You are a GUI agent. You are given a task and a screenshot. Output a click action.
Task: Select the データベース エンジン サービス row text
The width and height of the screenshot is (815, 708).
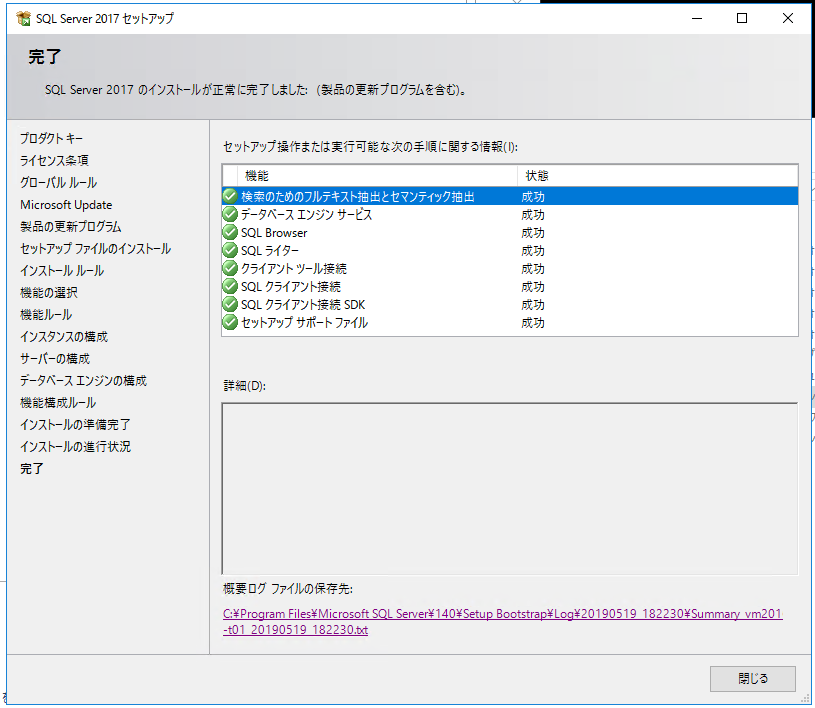click(306, 215)
